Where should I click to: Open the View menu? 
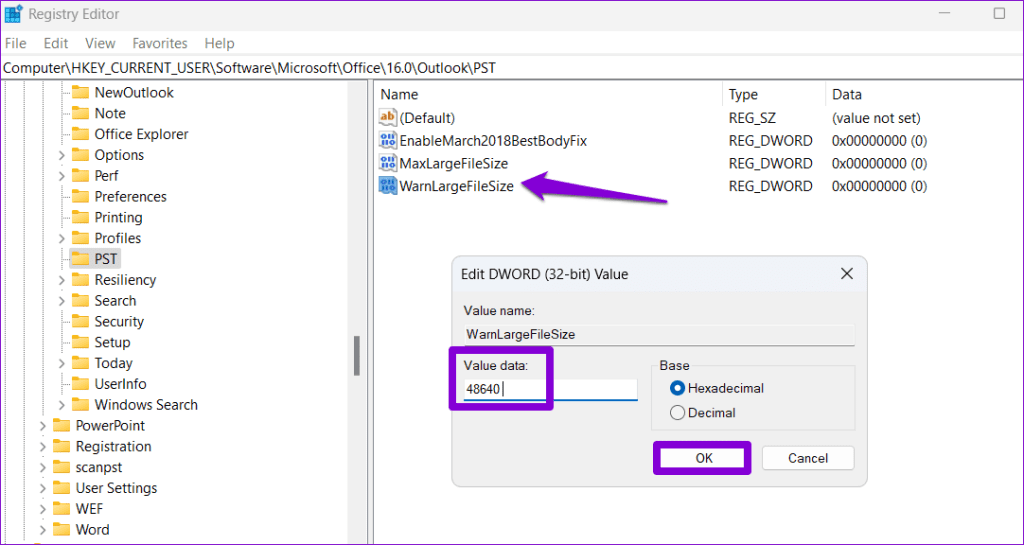[x=100, y=43]
